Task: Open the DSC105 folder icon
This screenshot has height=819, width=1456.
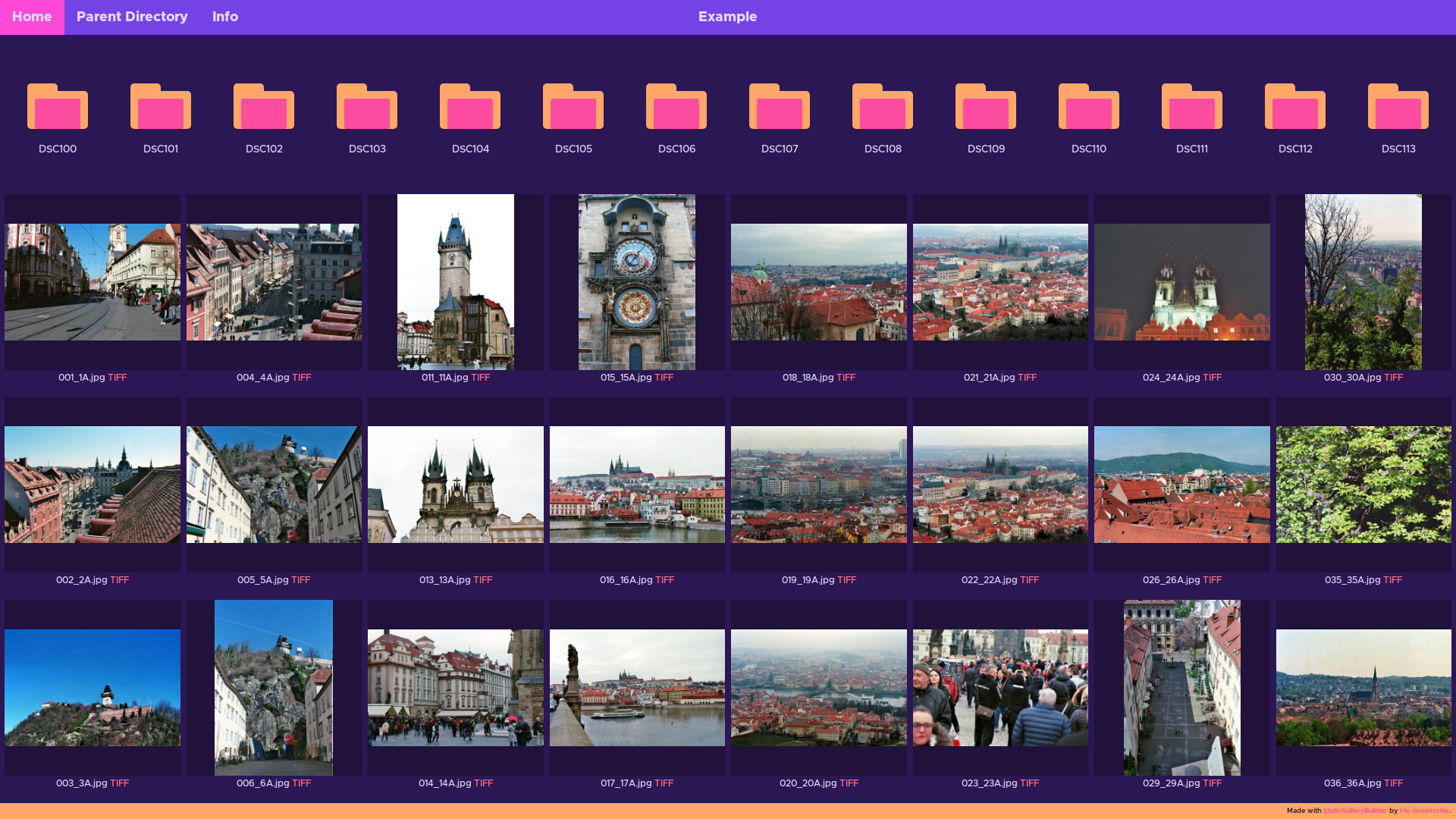Action: click(x=573, y=107)
